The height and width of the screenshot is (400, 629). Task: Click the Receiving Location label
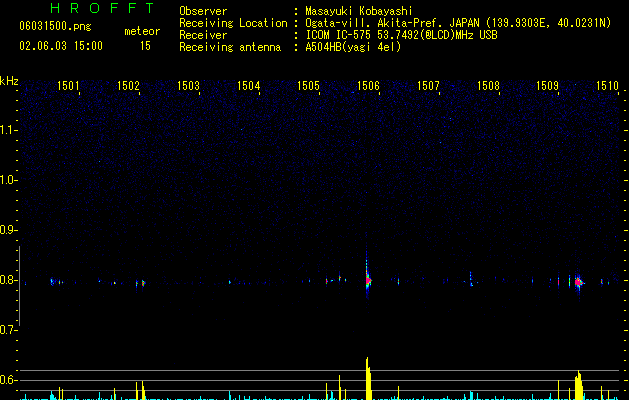233,23
